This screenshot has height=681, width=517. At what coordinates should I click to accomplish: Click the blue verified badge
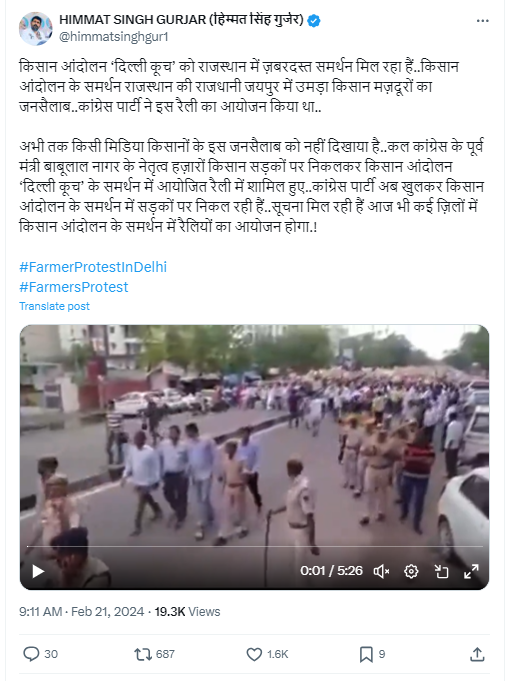(314, 20)
